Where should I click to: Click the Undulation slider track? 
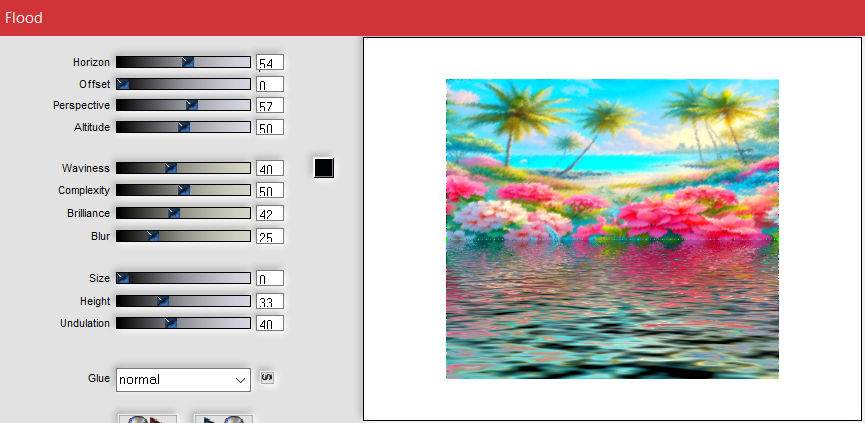tap(183, 323)
